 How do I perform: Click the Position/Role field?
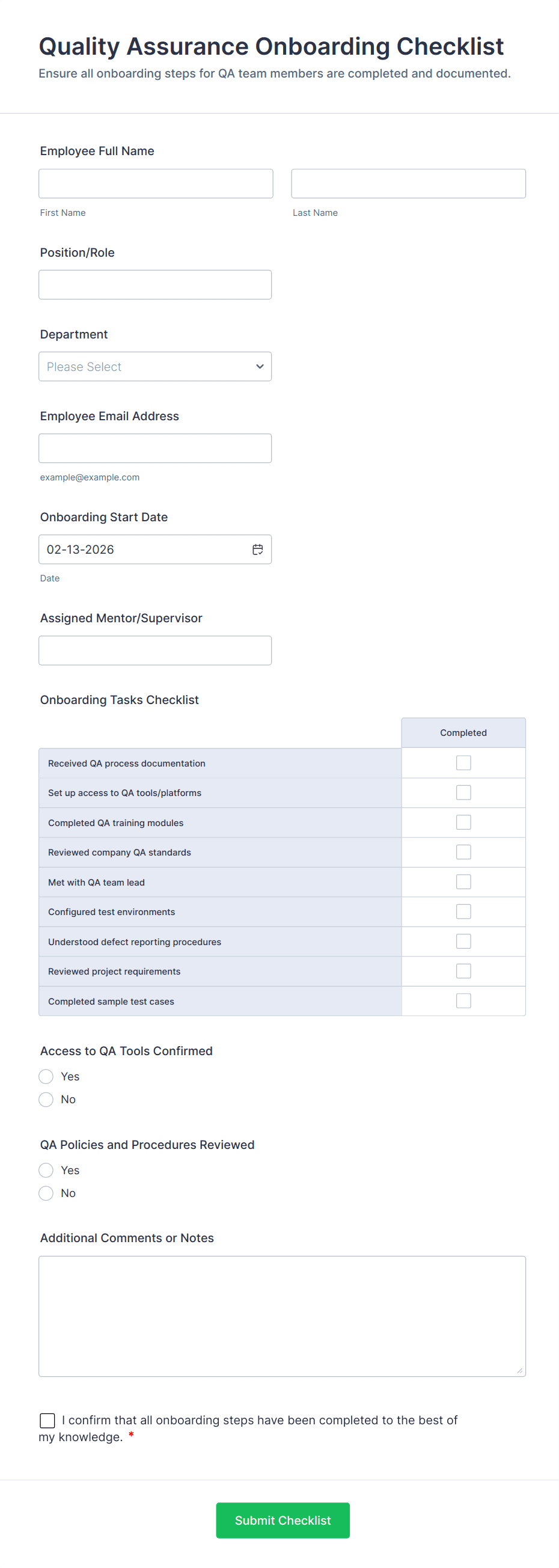pos(155,285)
